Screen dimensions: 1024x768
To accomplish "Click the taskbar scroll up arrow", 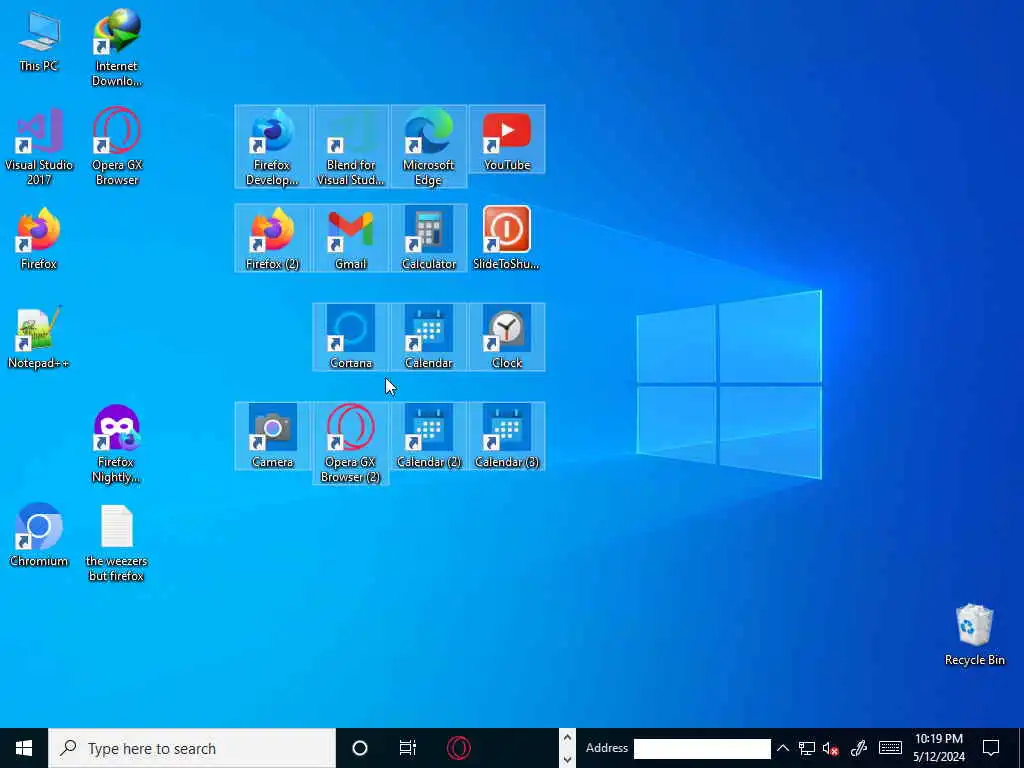I will coord(567,738).
